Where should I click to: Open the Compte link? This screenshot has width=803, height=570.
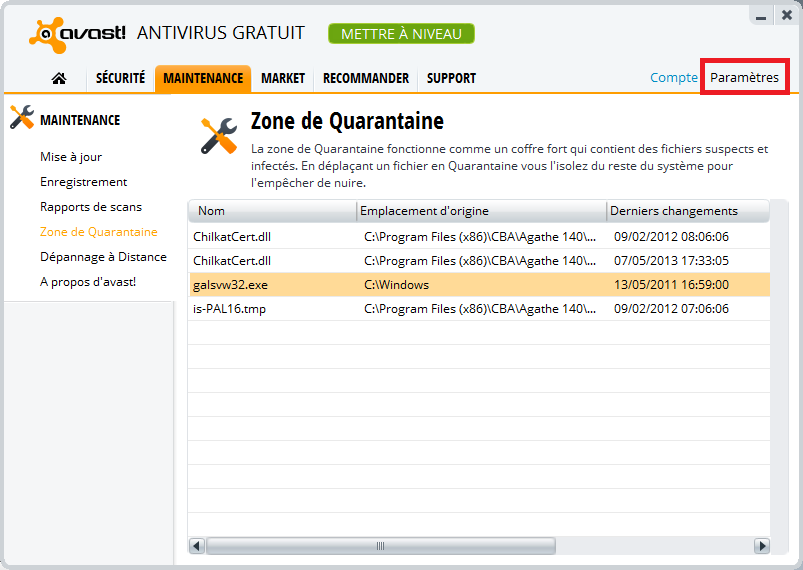(673, 77)
